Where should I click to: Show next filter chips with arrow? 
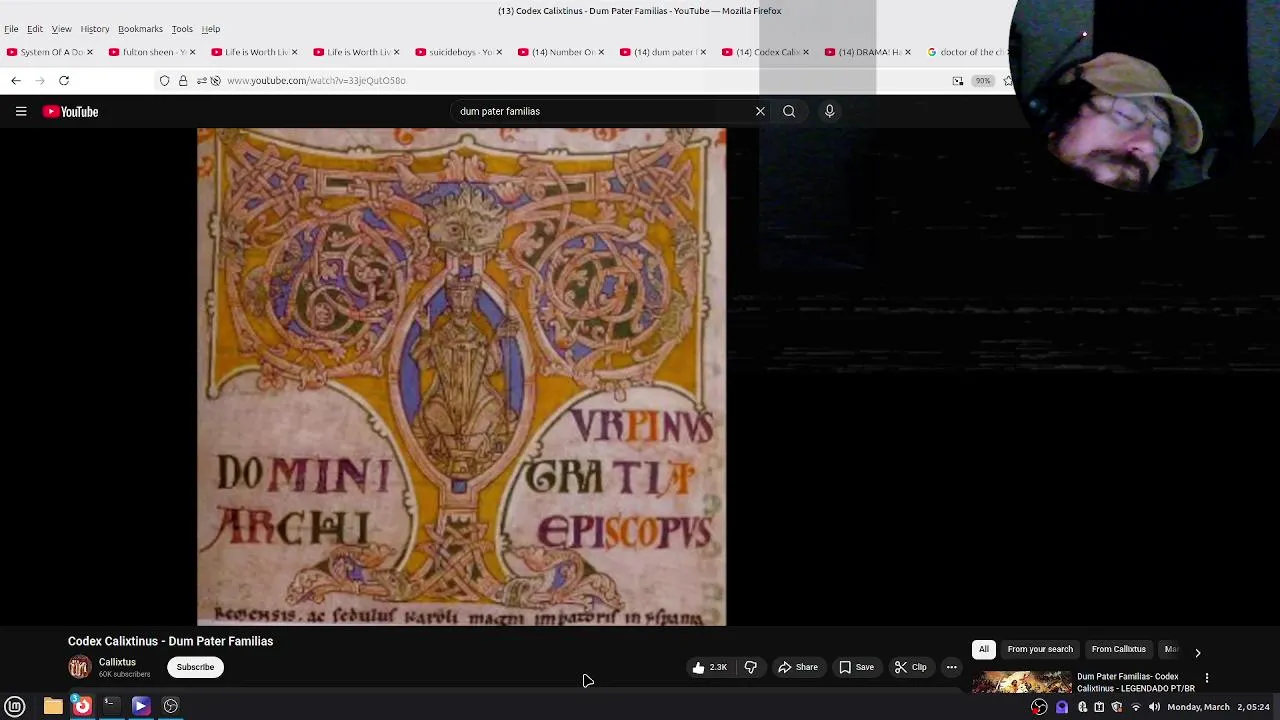pyautogui.click(x=1197, y=652)
